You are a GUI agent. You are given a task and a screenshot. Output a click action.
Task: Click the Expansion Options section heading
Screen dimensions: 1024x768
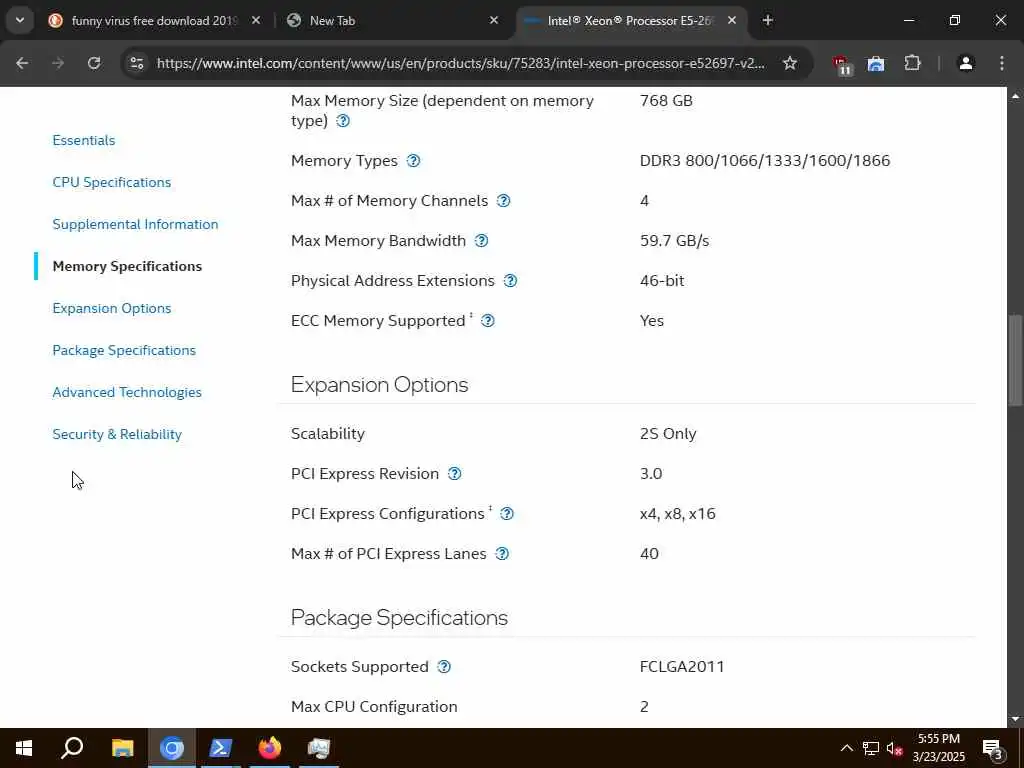(379, 385)
